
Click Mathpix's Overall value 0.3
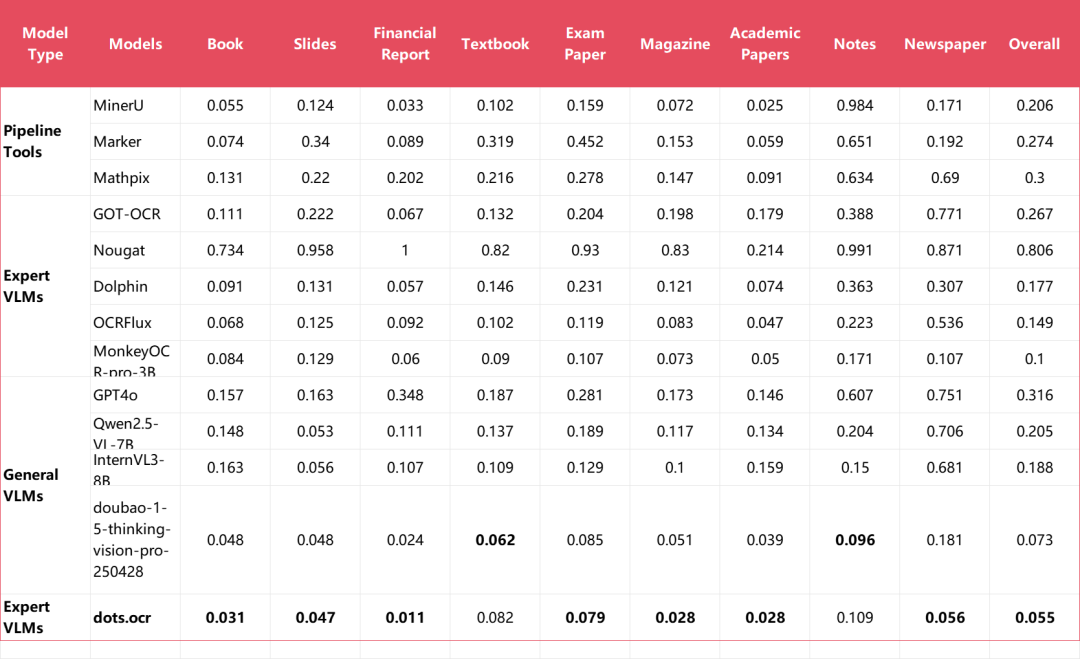pyautogui.click(x=1035, y=178)
